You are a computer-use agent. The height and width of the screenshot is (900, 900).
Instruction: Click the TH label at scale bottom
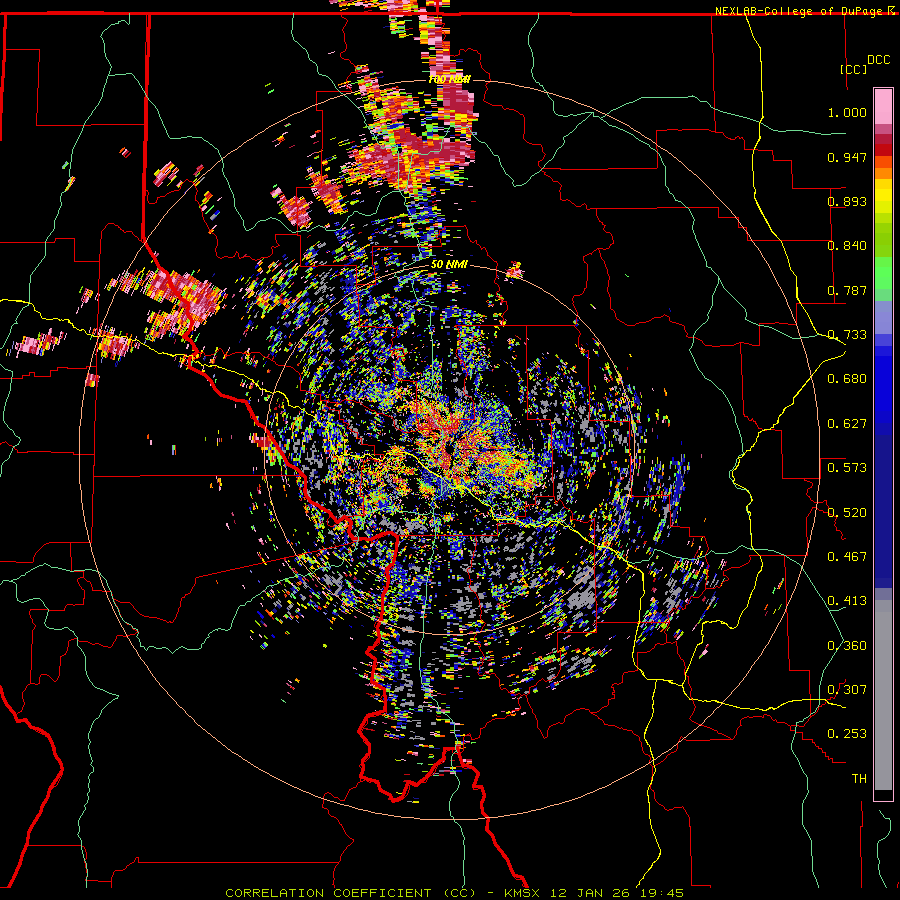(859, 779)
